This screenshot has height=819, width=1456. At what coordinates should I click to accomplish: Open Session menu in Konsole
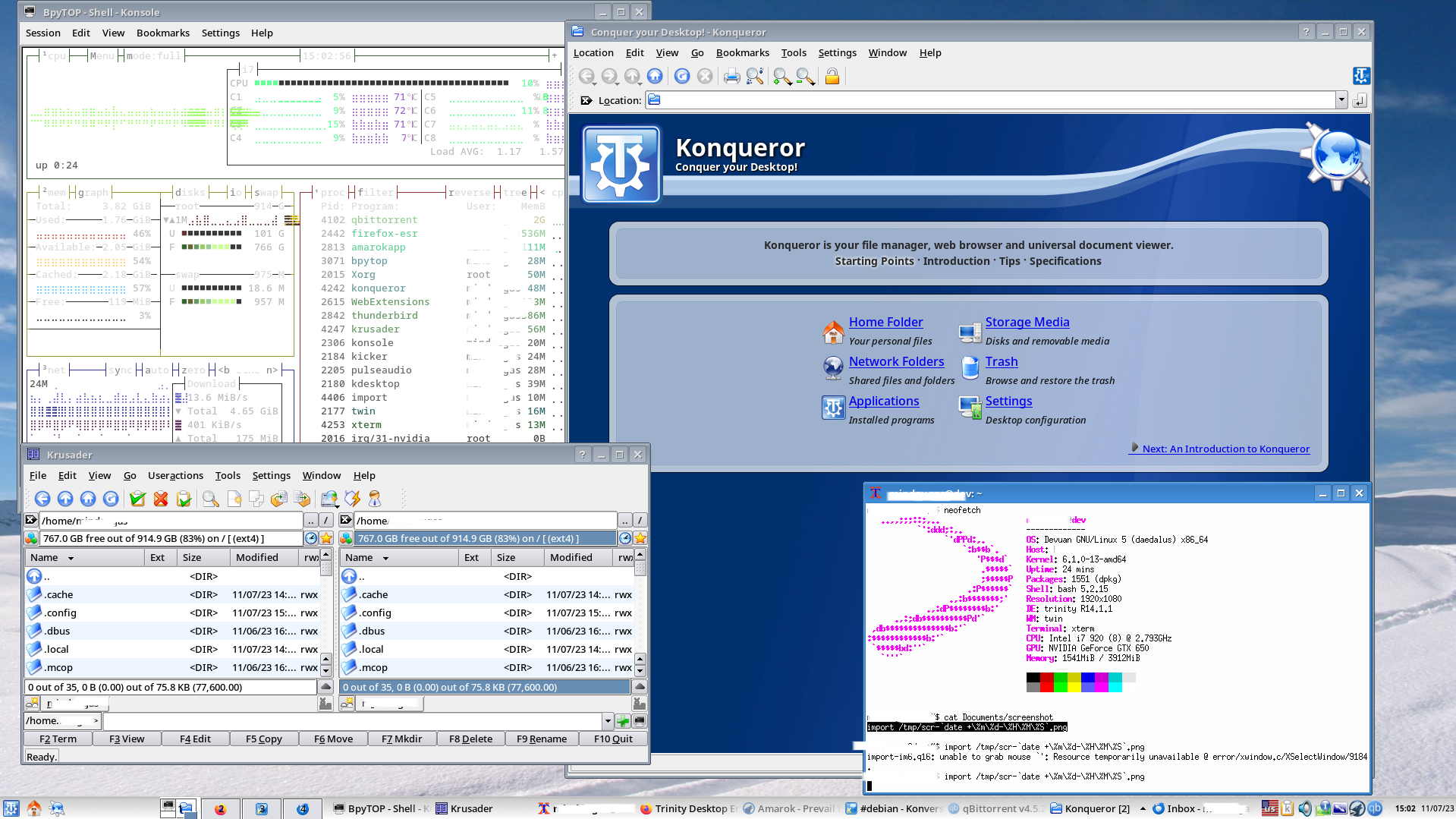coord(43,33)
